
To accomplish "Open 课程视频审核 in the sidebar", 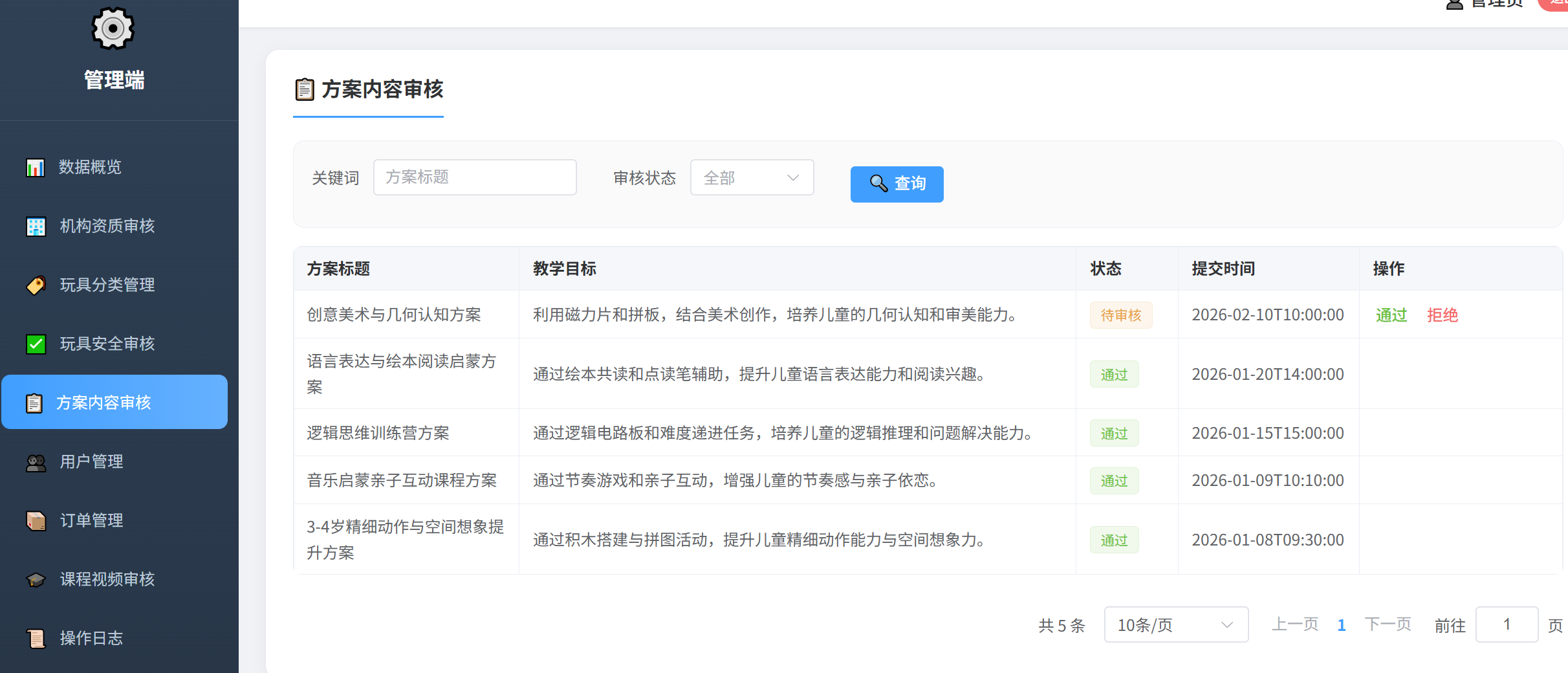I will pos(114,579).
